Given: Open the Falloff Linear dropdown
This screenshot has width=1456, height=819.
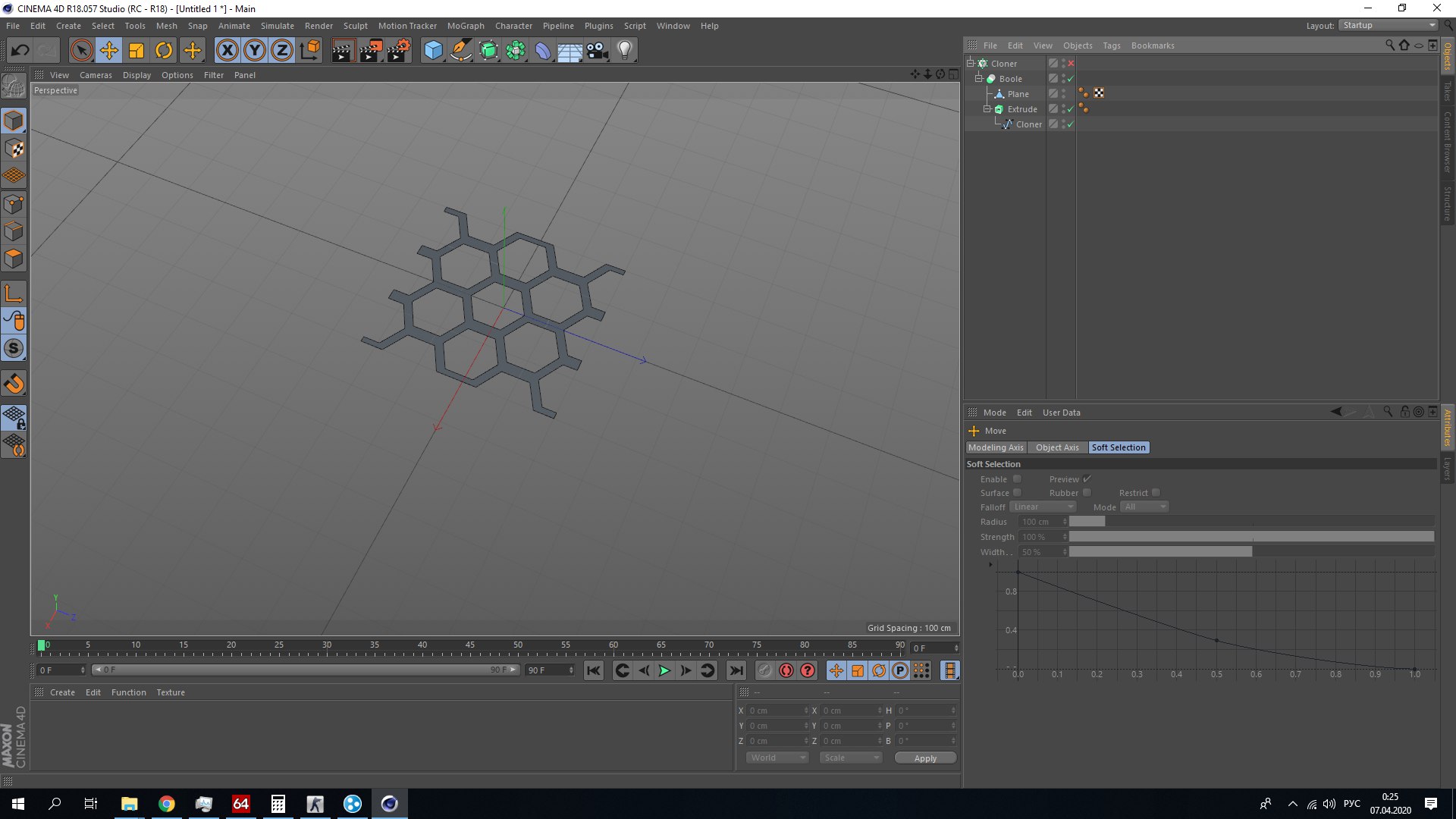Looking at the screenshot, I should tap(1043, 507).
